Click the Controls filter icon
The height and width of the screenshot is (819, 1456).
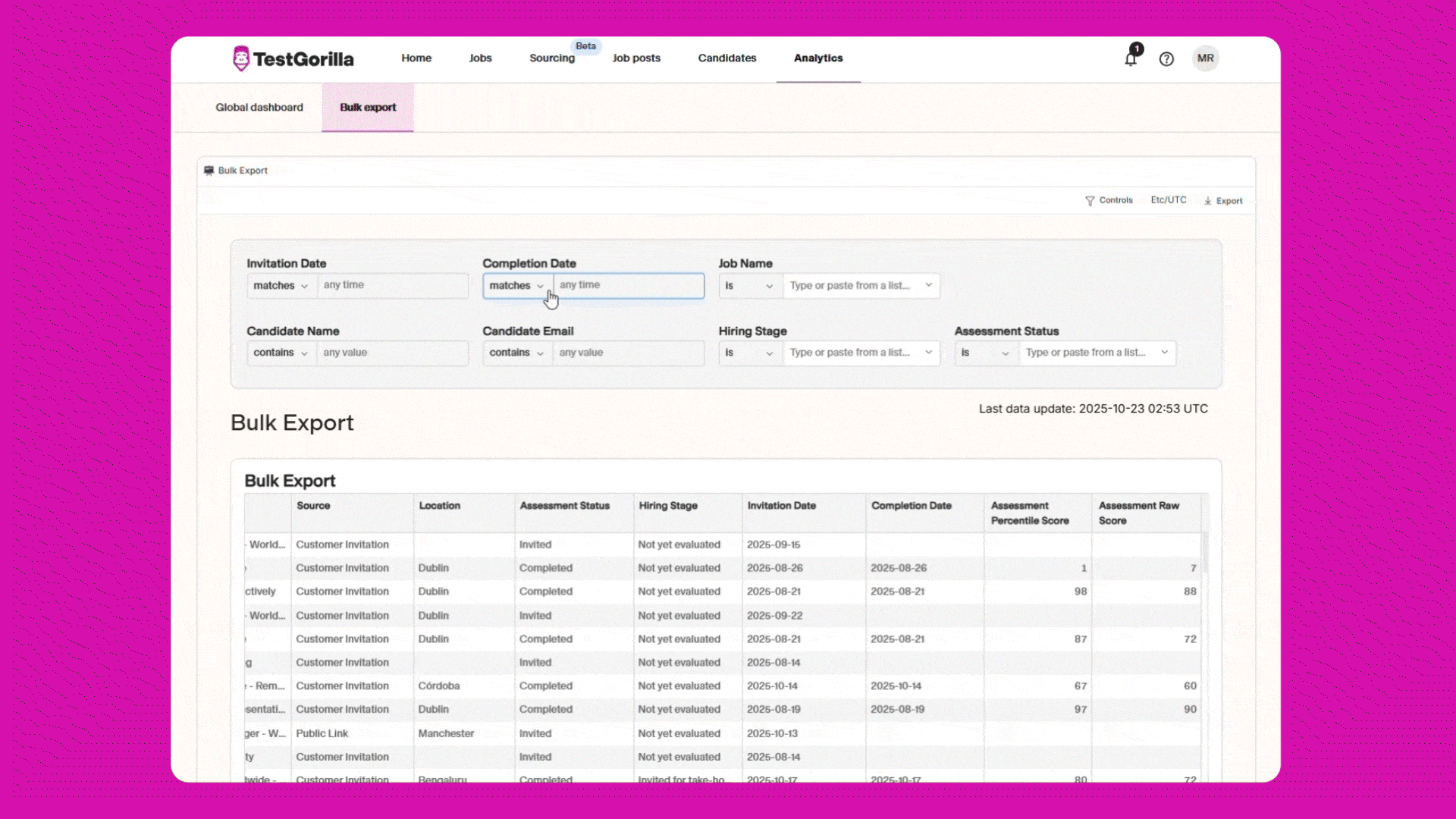[x=1090, y=201]
